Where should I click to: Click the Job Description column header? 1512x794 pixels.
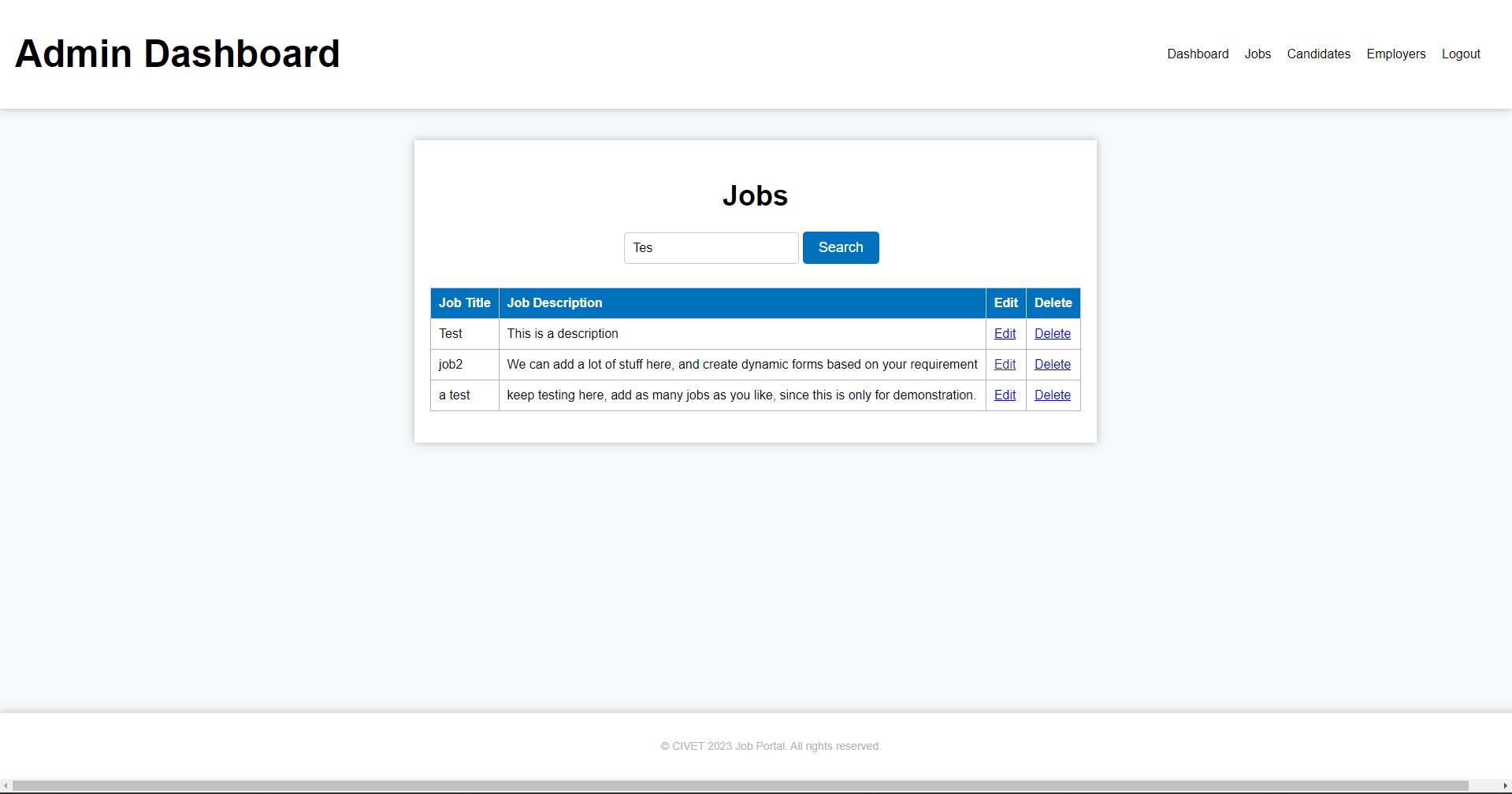[x=554, y=302]
